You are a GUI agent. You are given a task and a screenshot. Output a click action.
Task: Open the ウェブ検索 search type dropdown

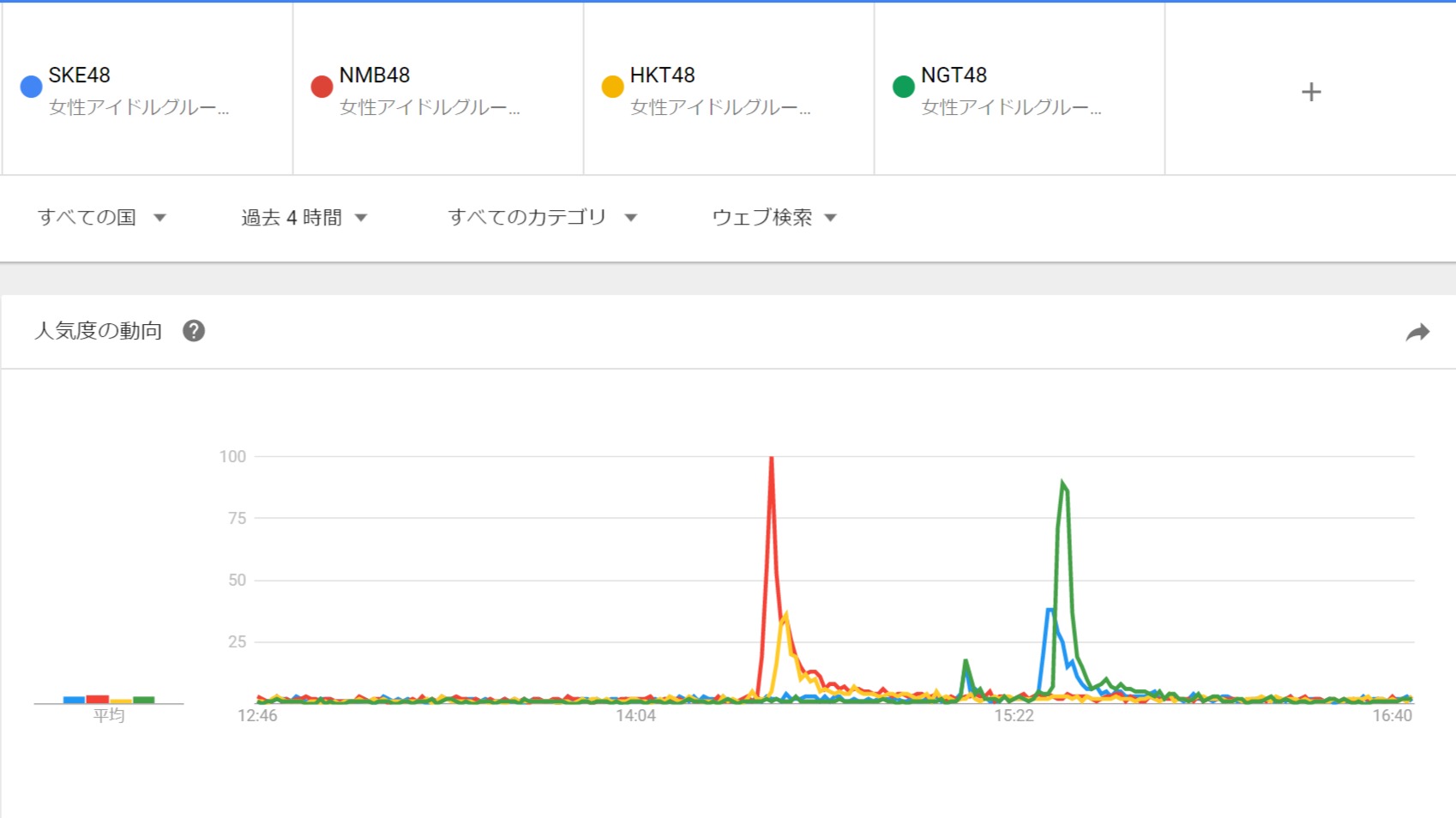[774, 218]
